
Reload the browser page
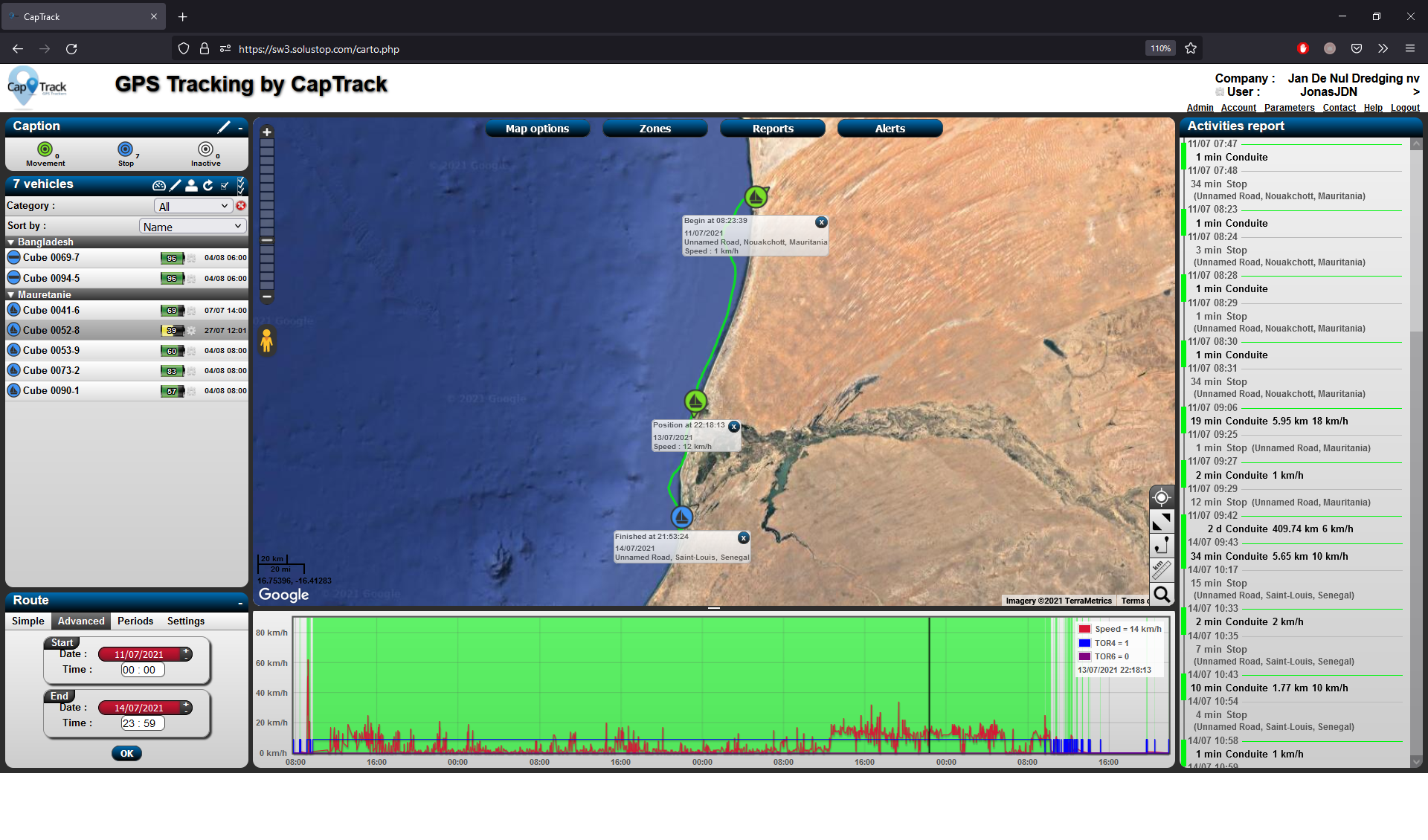click(x=71, y=48)
